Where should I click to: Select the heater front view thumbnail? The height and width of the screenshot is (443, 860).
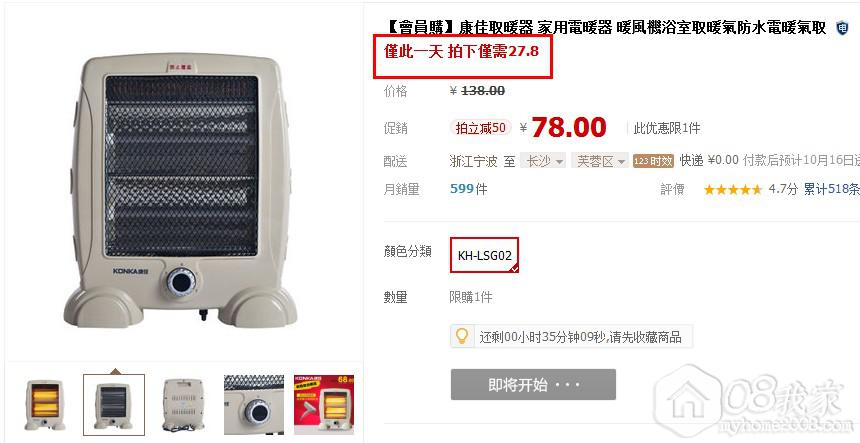tap(114, 405)
